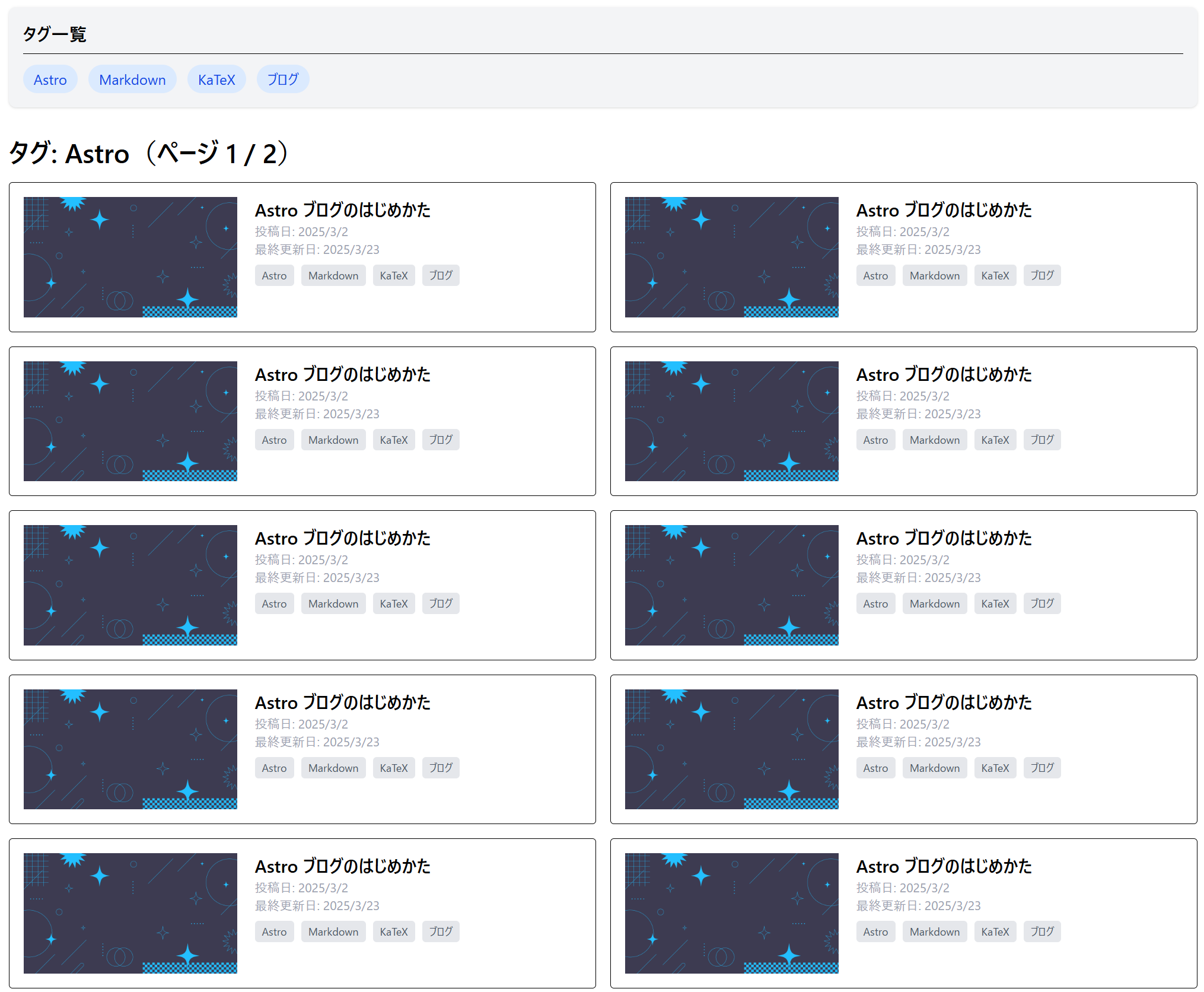Screen dimensions: 1204x992
Task: Click title of bottom left post card
Action: click(342, 867)
